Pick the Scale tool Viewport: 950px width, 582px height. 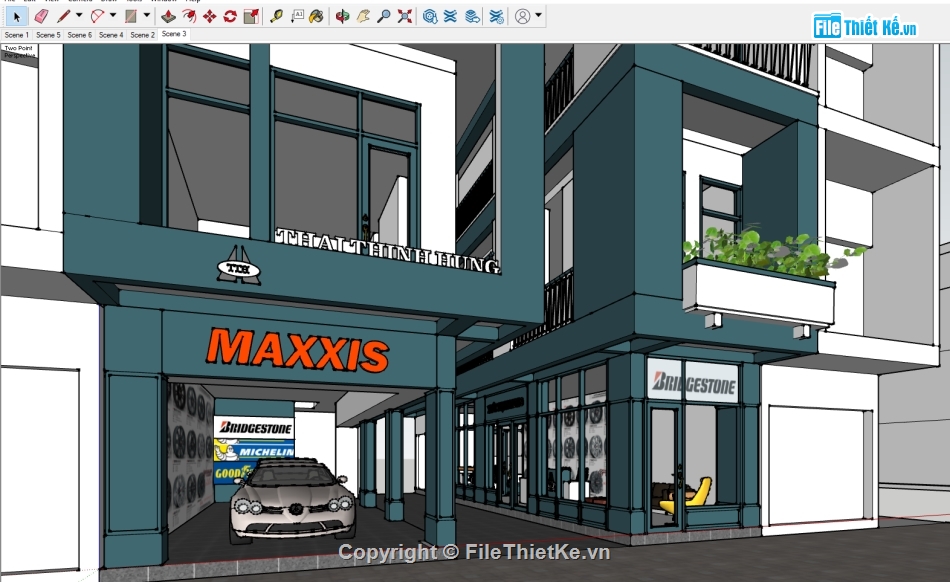click(251, 16)
